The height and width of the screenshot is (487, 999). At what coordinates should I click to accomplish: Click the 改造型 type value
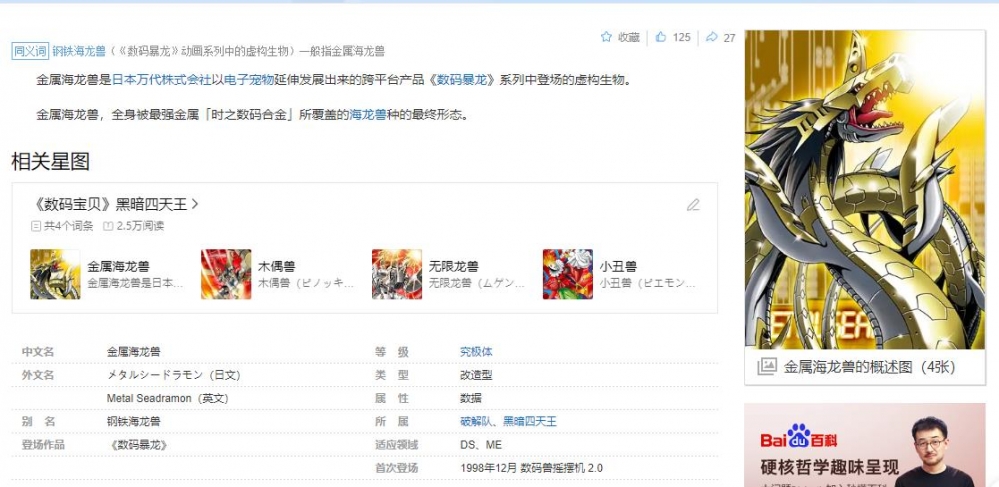click(476, 375)
